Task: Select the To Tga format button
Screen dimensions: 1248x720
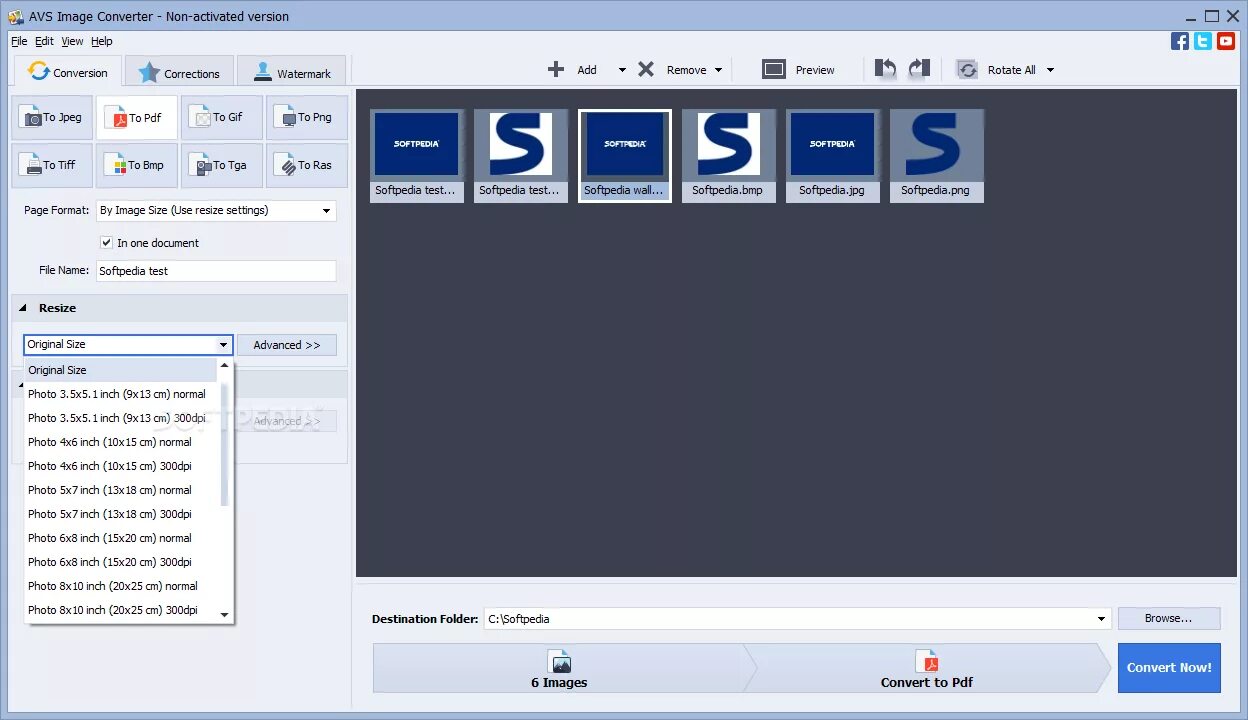Action: (x=221, y=165)
